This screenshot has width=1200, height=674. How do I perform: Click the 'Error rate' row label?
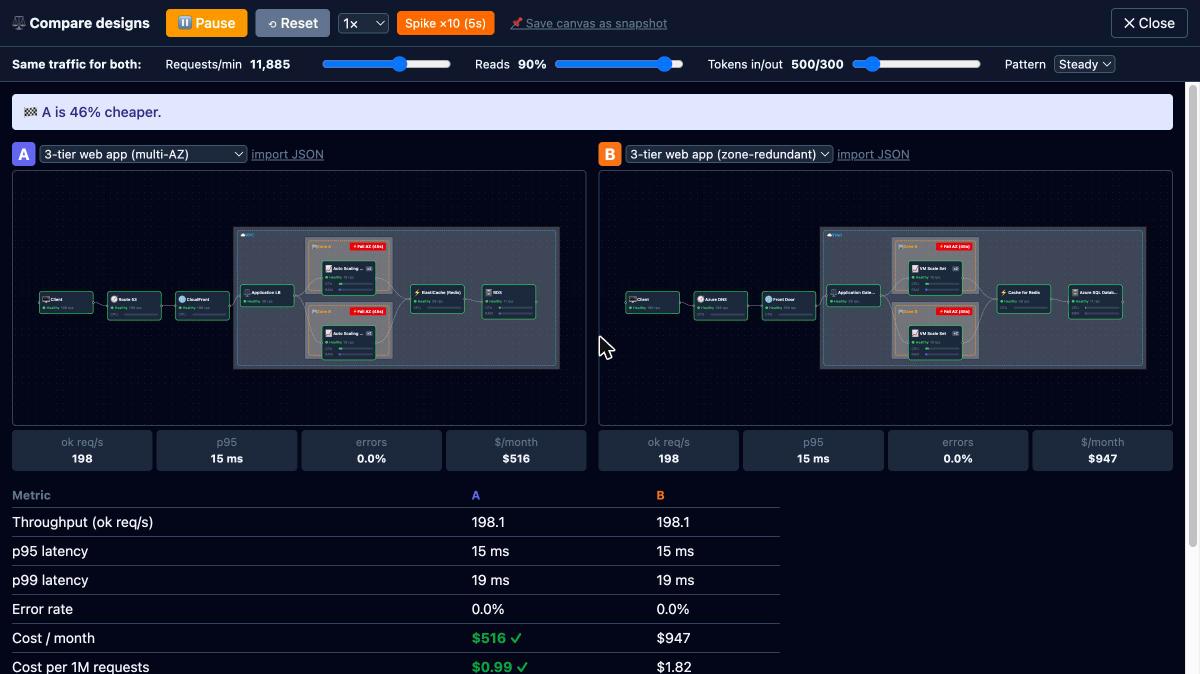(42, 609)
